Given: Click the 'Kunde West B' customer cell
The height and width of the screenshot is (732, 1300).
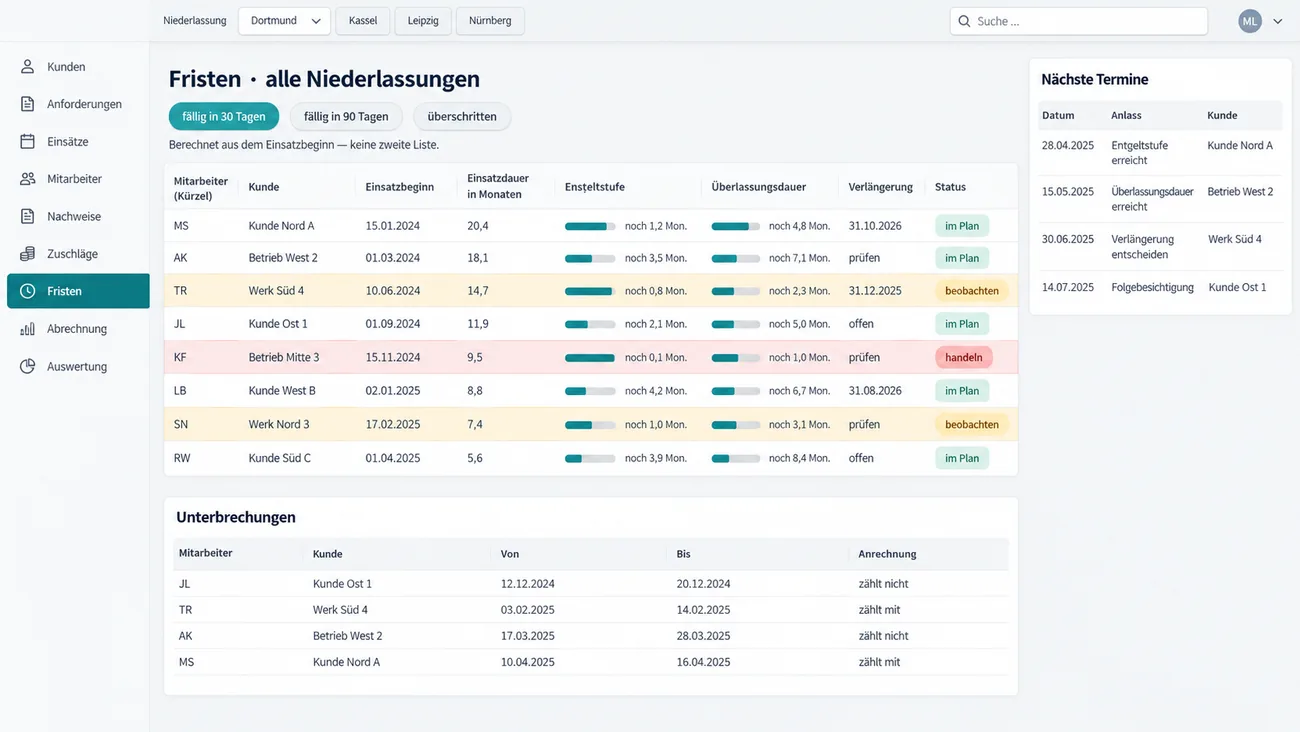Looking at the screenshot, I should (282, 391).
